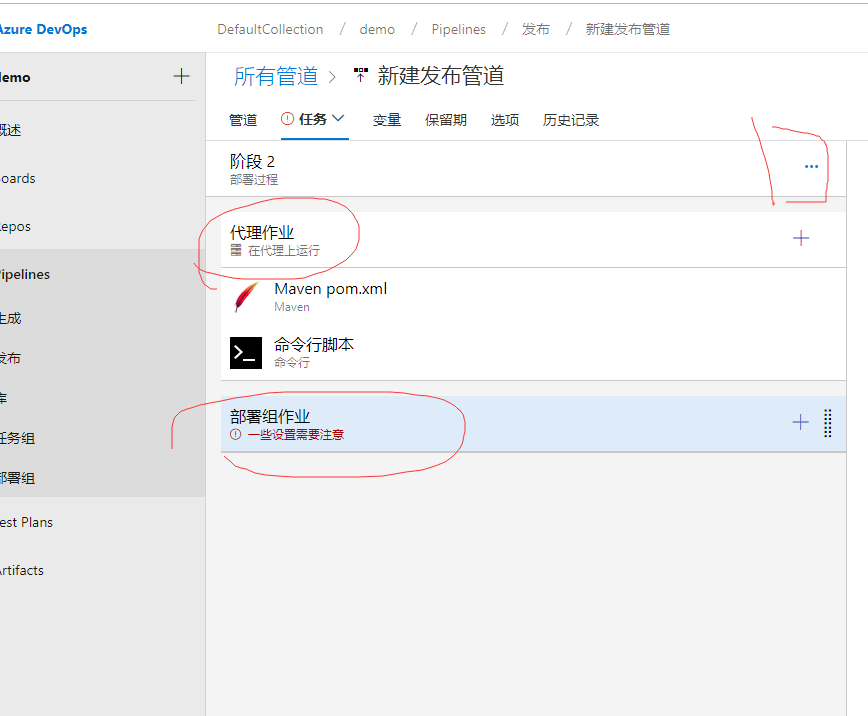
Task: Select the 保留期 tab
Action: pos(446,120)
